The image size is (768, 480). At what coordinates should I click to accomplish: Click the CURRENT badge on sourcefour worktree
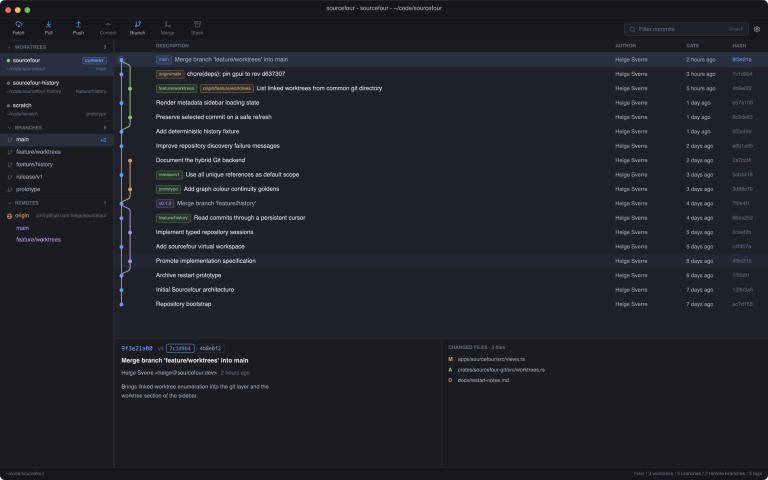tap(95, 61)
